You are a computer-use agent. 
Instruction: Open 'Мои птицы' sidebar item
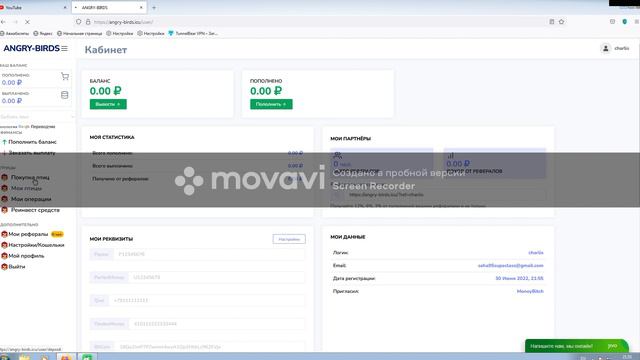[26, 188]
